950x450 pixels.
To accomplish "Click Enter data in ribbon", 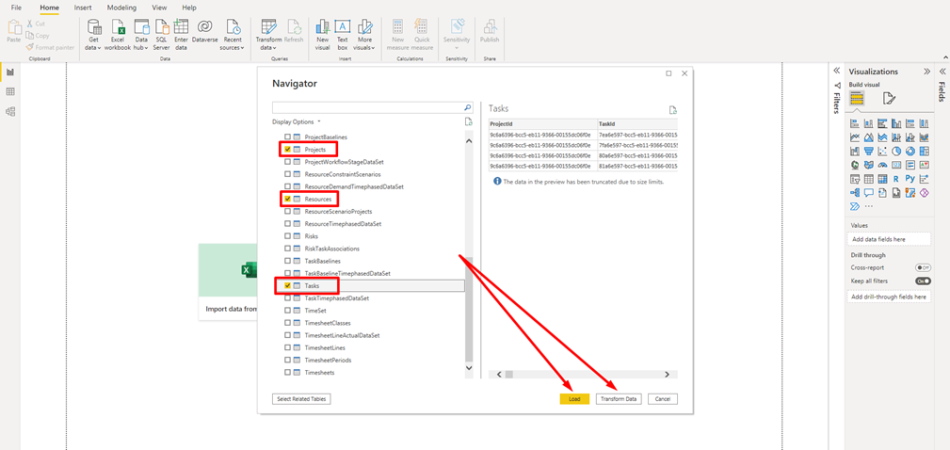I will point(181,34).
